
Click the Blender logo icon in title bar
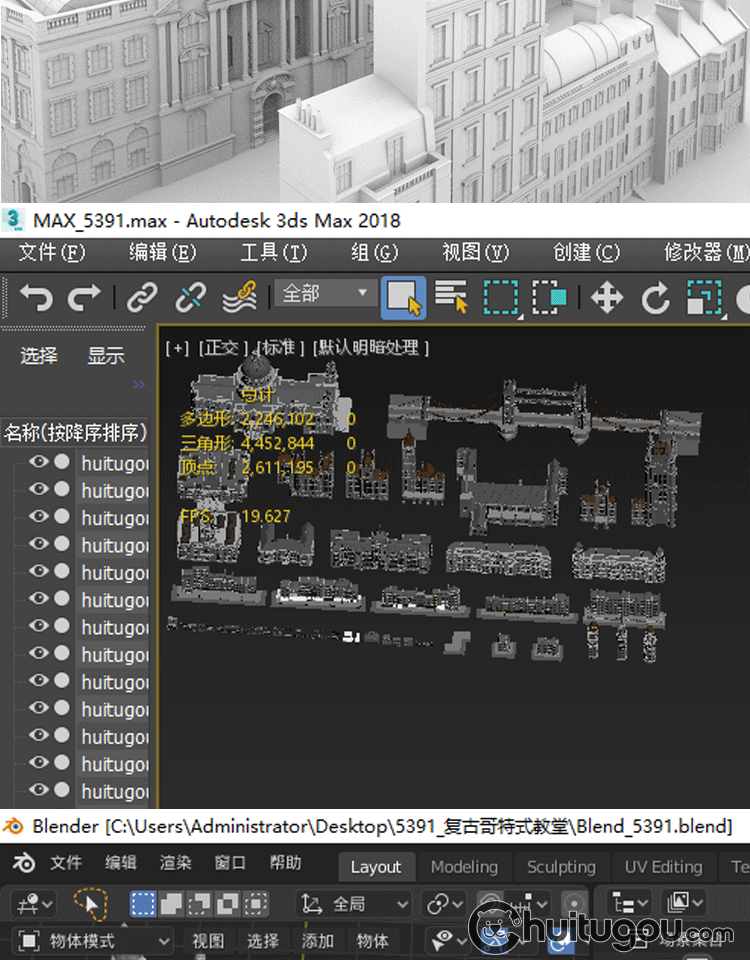tap(13, 827)
